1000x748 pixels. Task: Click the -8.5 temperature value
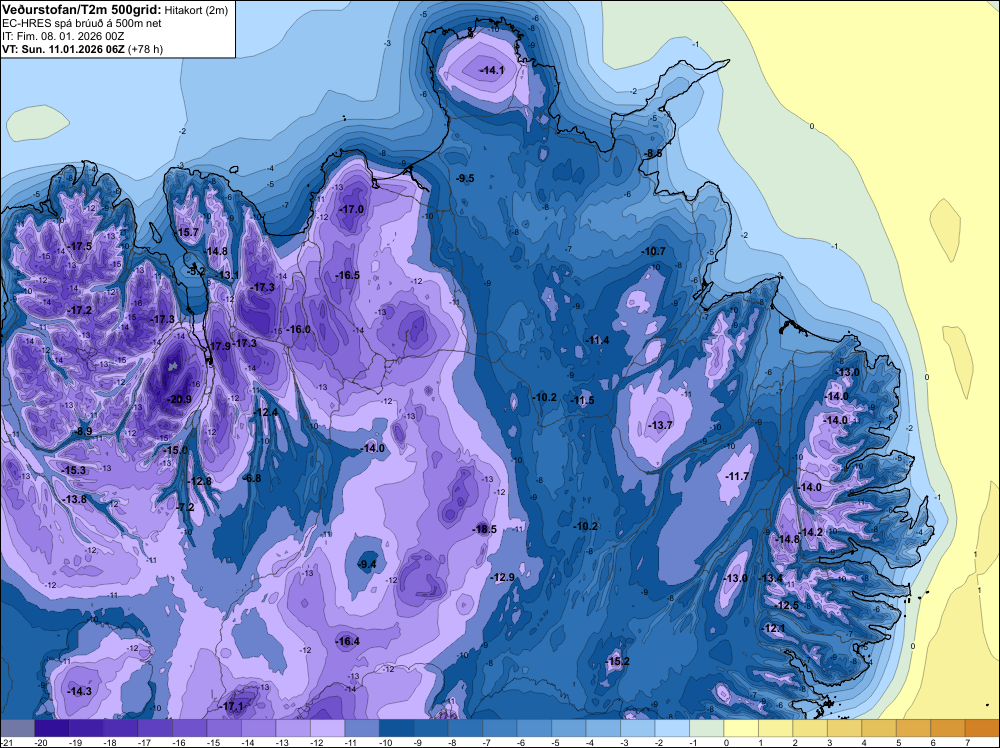[x=652, y=153]
